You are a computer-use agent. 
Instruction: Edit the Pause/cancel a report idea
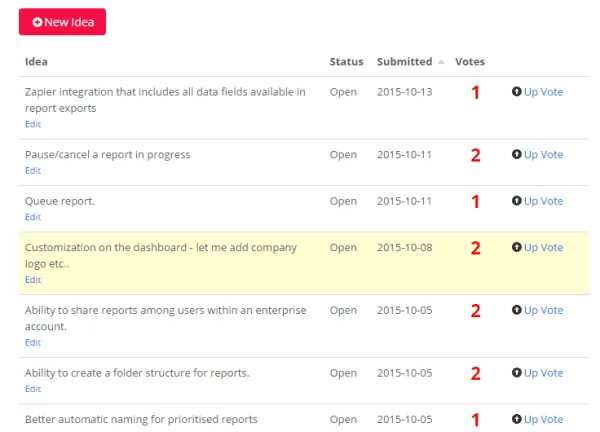point(33,171)
